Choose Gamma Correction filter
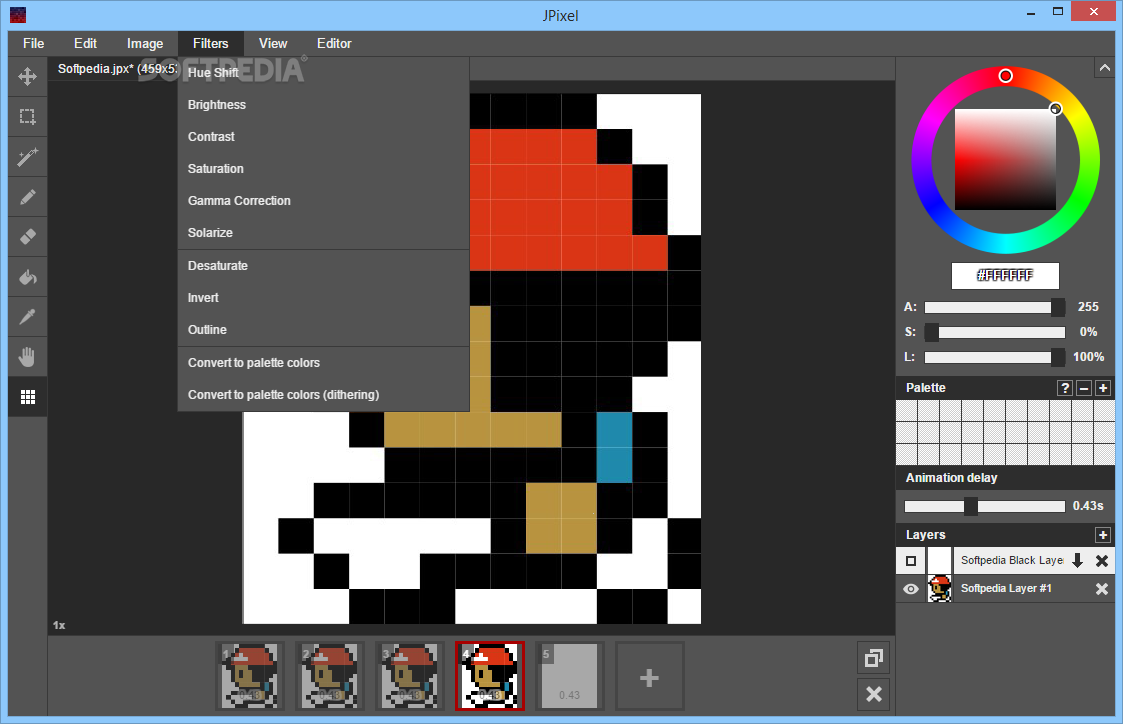 [x=324, y=201]
